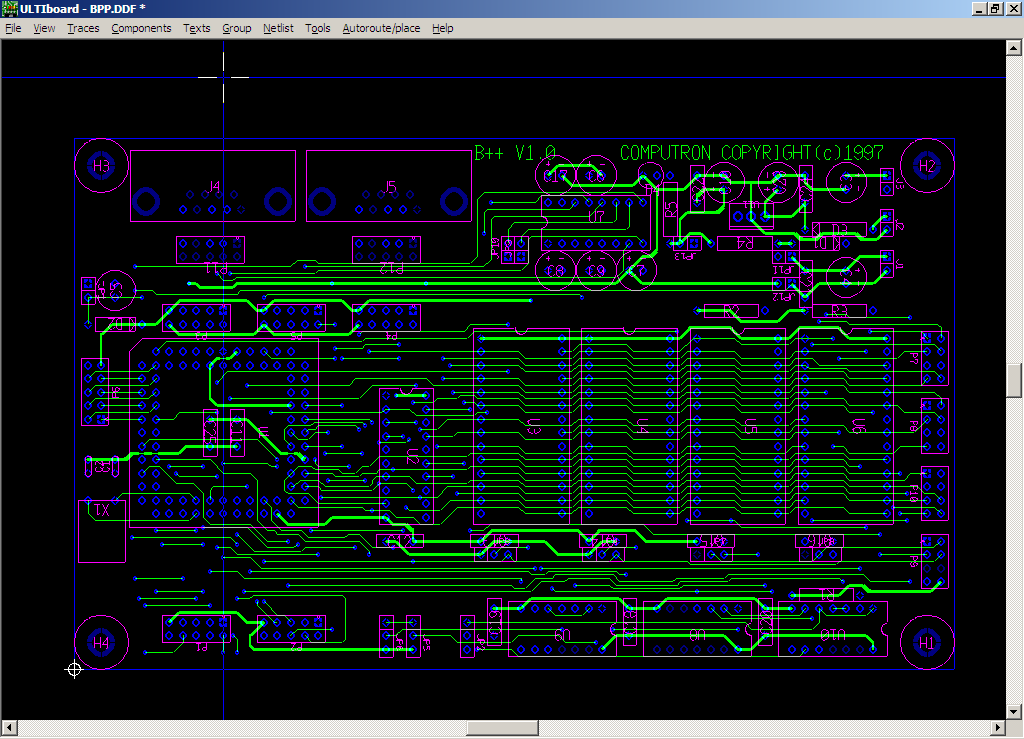Select the J5 connector component

point(389,186)
